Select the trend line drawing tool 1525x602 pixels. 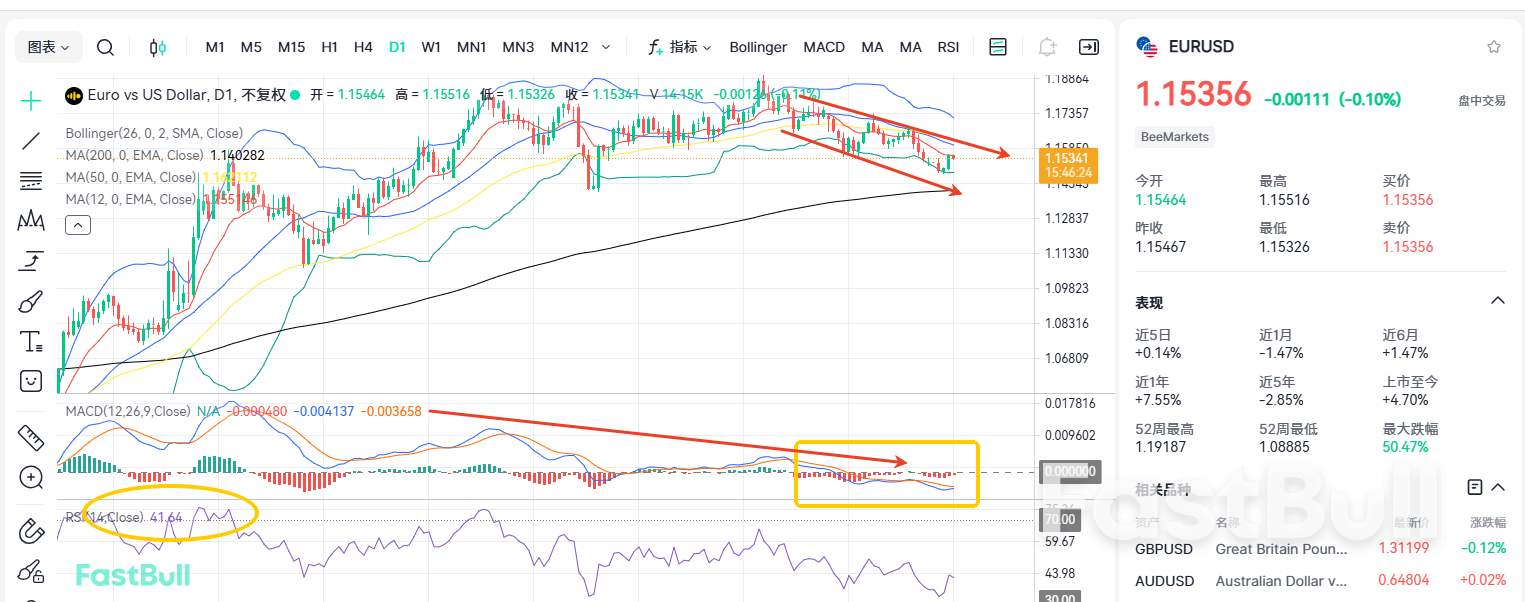(x=31, y=141)
